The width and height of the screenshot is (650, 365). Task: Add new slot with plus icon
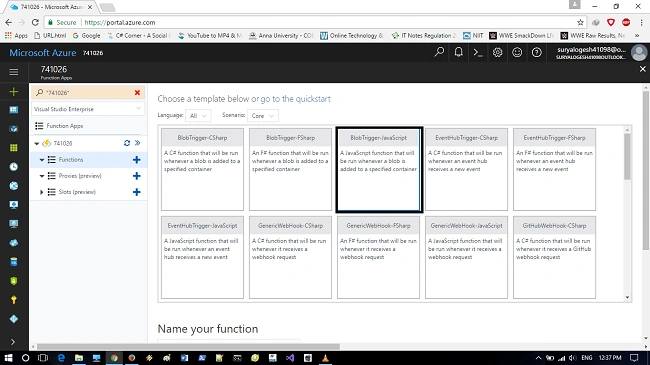[136, 192]
